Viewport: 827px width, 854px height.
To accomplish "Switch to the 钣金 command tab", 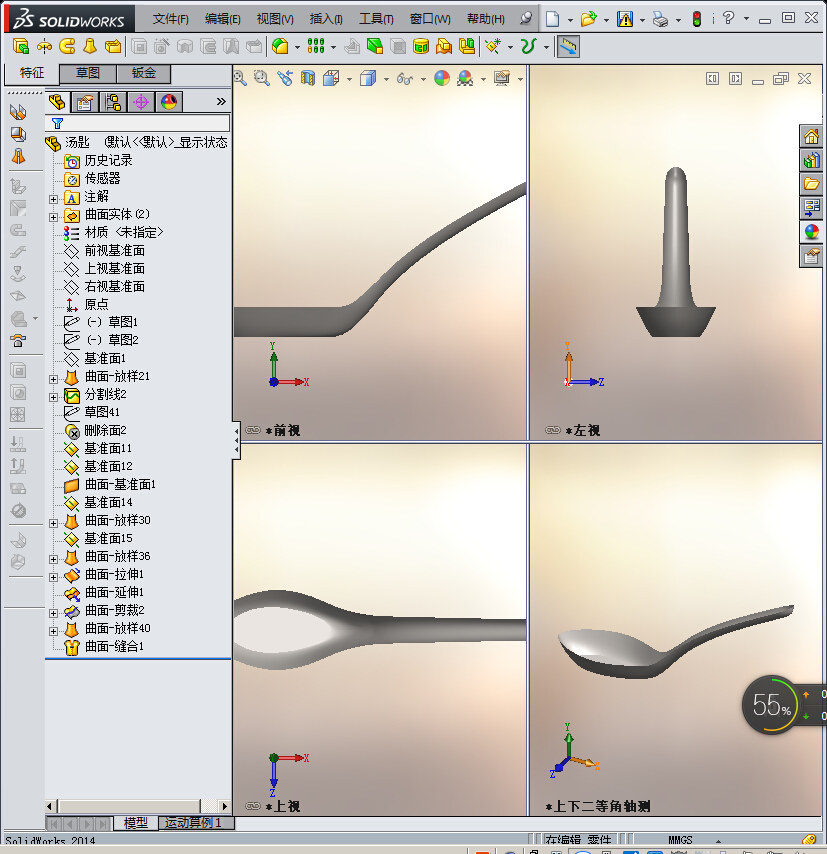I will click(144, 73).
